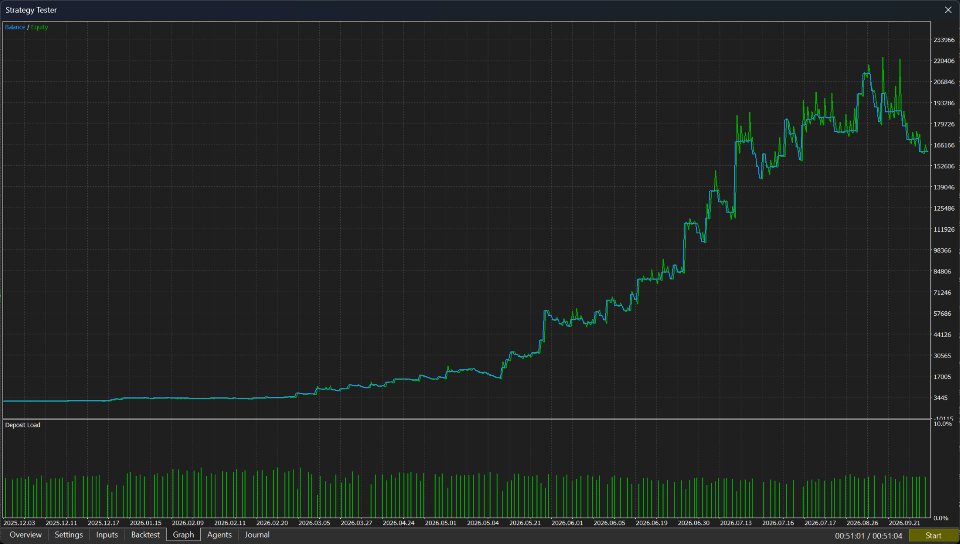Click the 2025.12.17 date label

(103, 523)
